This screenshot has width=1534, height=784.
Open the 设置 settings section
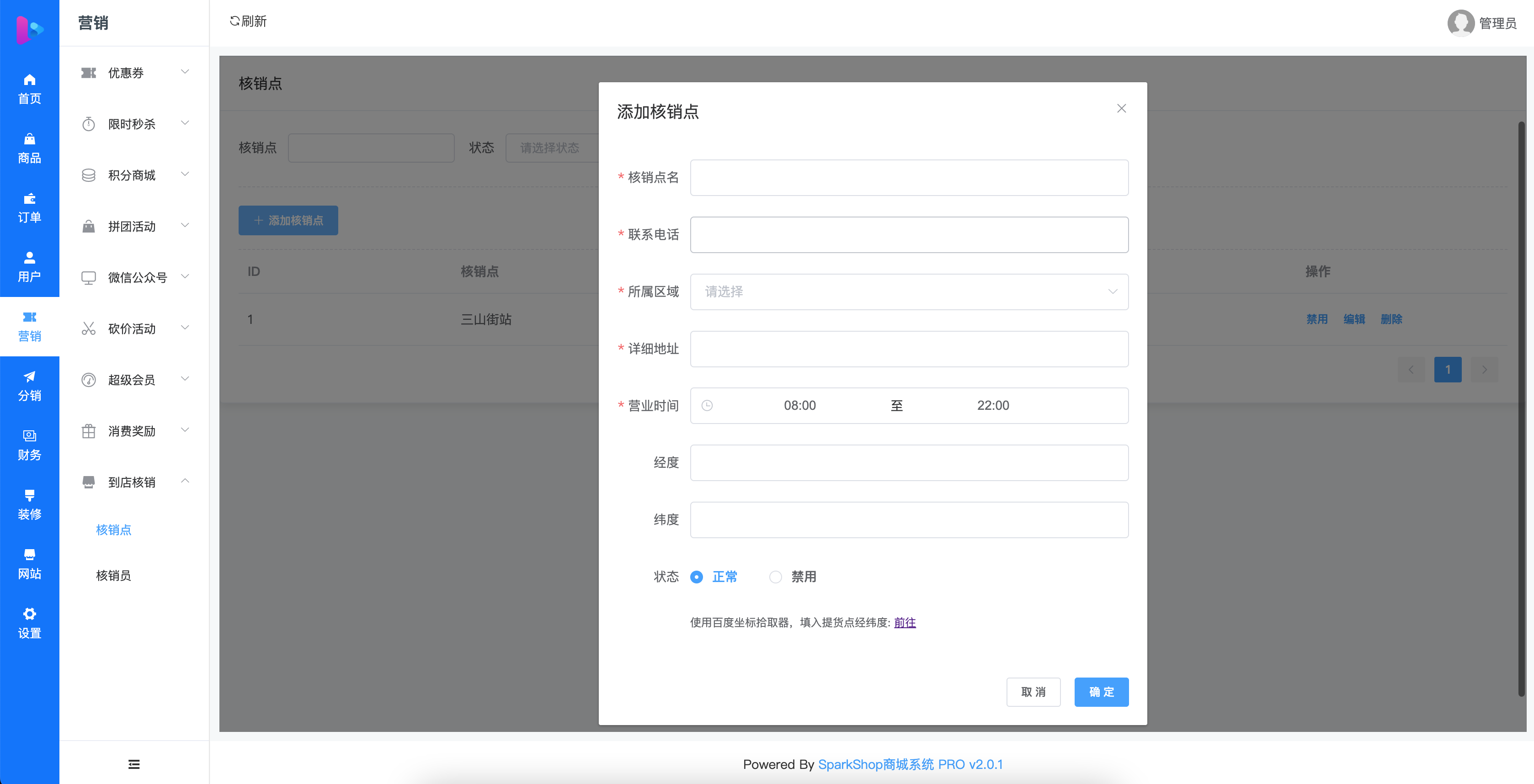pyautogui.click(x=29, y=624)
